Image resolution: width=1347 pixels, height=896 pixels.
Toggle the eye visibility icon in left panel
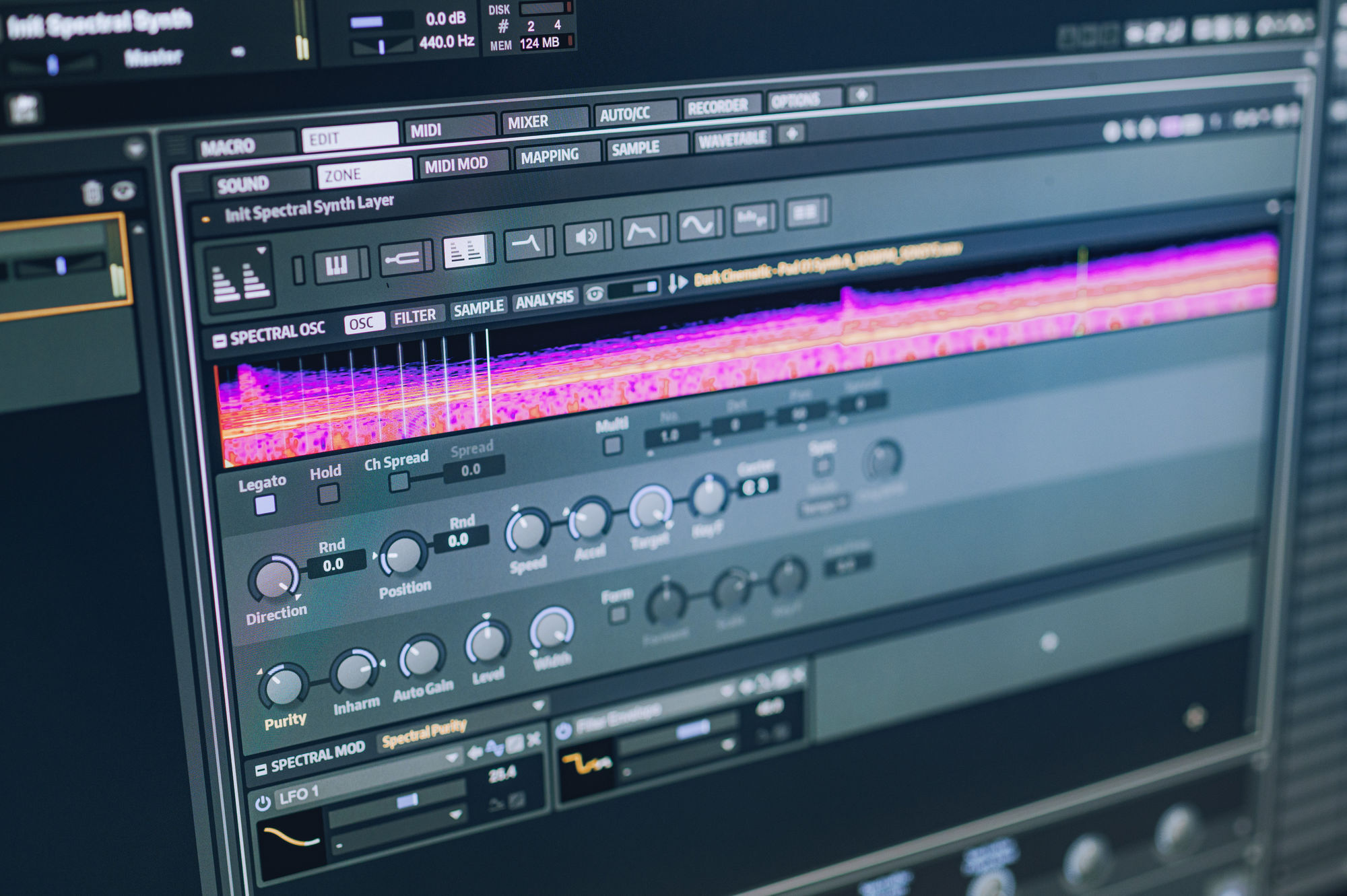(123, 191)
